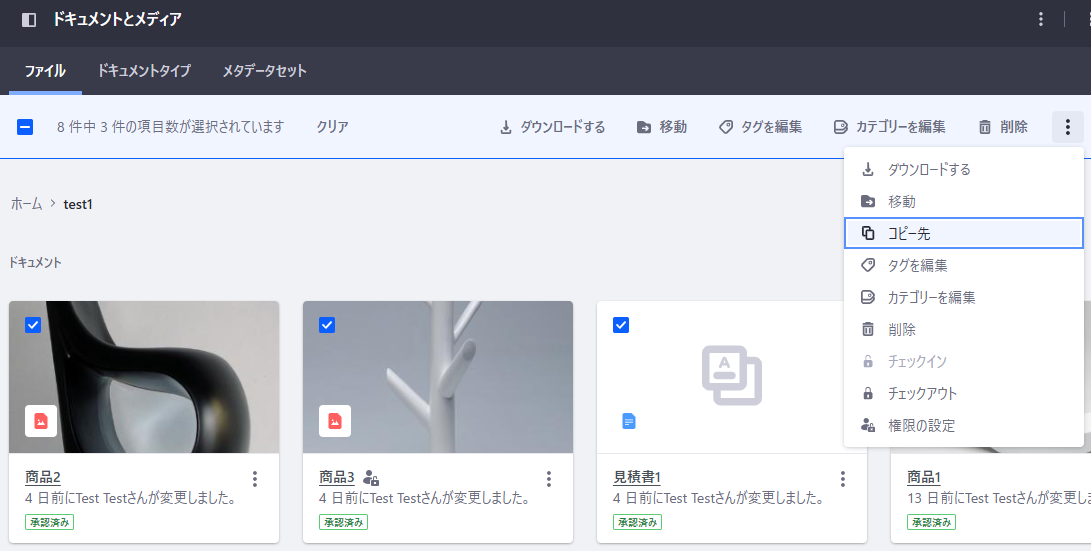Screen dimensions: 1091x551
Task: Click the test1 breadcrumb text
Action: click(78, 204)
